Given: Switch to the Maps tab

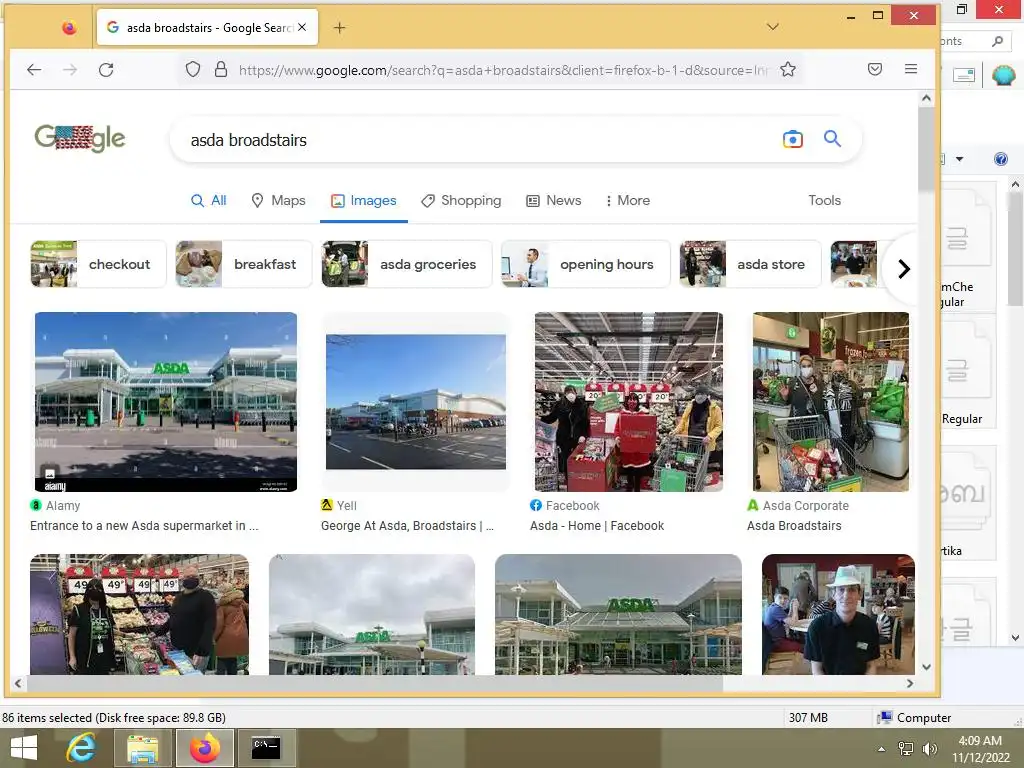Looking at the screenshot, I should tap(278, 200).
